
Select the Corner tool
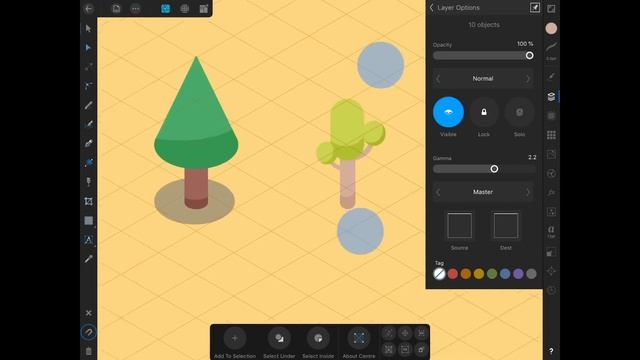pyautogui.click(x=88, y=86)
